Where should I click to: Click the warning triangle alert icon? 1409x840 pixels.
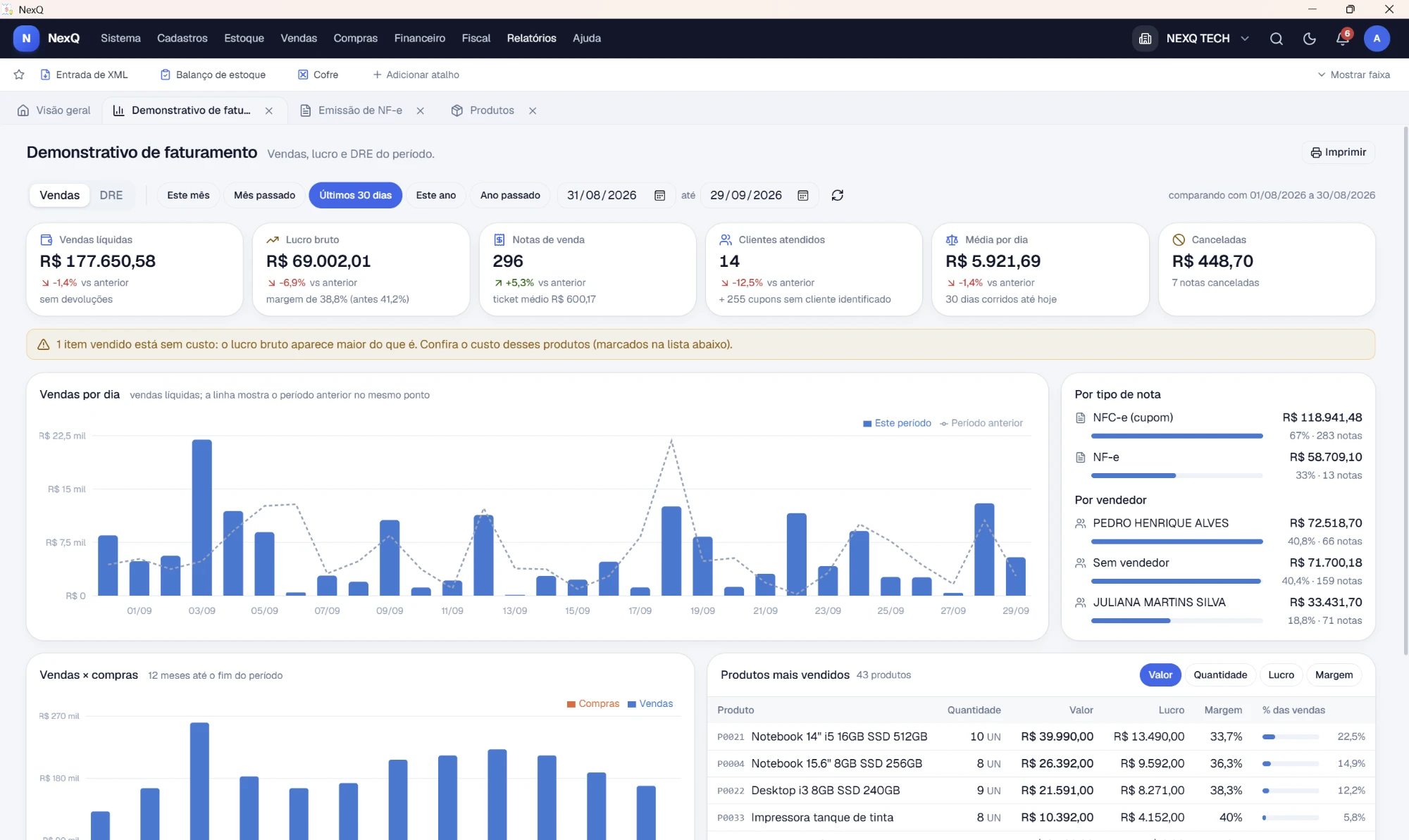[43, 344]
